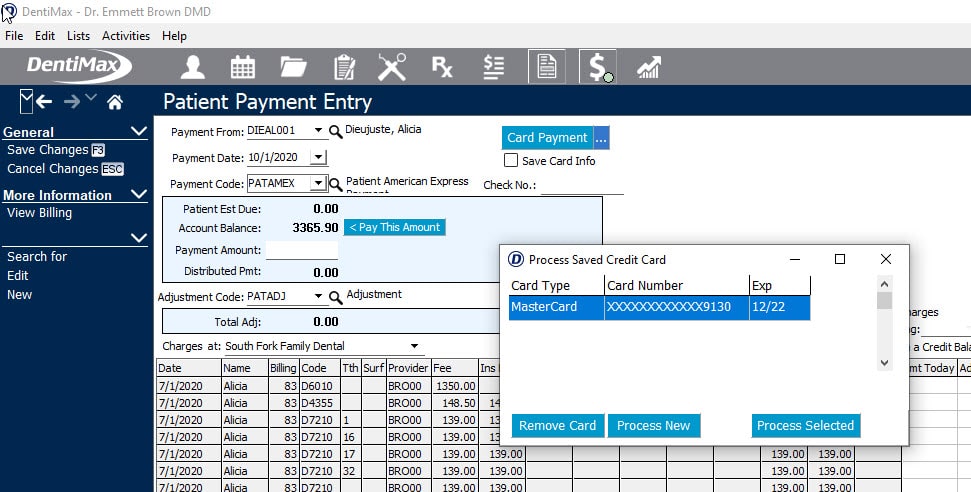The height and width of the screenshot is (492, 971).
Task: Click the Fee column header in charges
Action: [455, 368]
